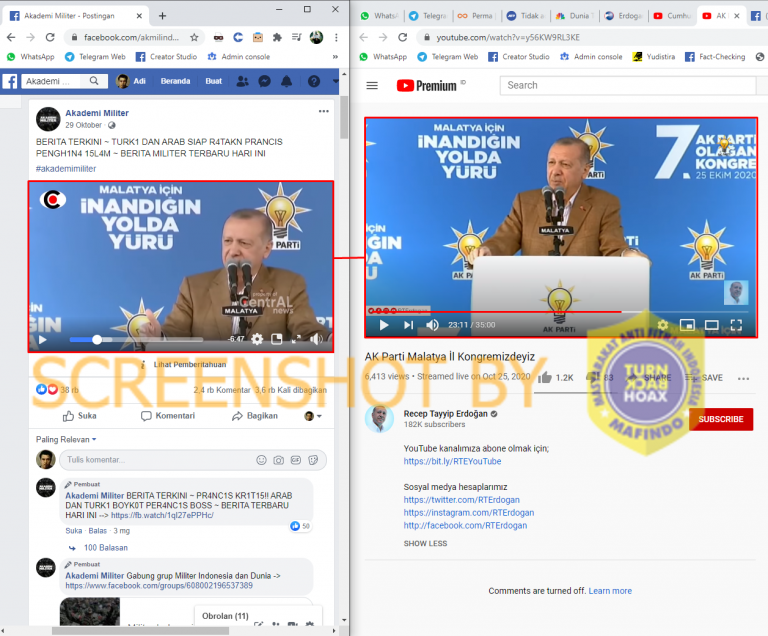Image resolution: width=768 pixels, height=636 pixels.
Task: Open the facebook.com/groups link in comment
Action: tap(159, 586)
